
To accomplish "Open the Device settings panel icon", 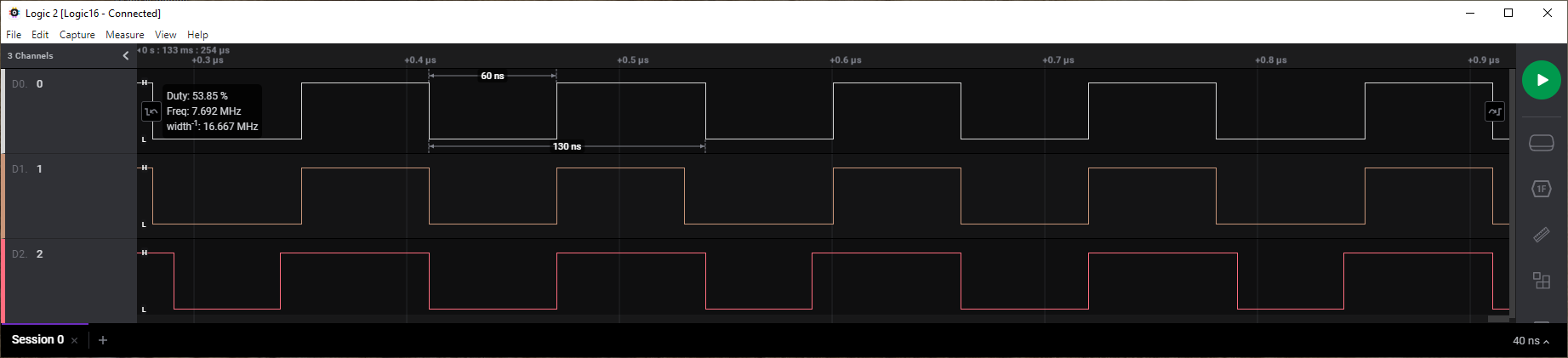I will pos(1541,143).
